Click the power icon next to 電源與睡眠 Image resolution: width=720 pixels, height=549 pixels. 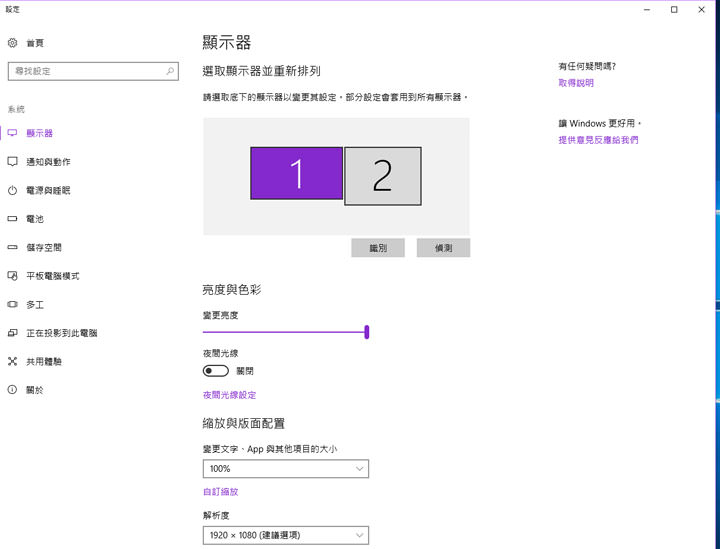[x=12, y=190]
